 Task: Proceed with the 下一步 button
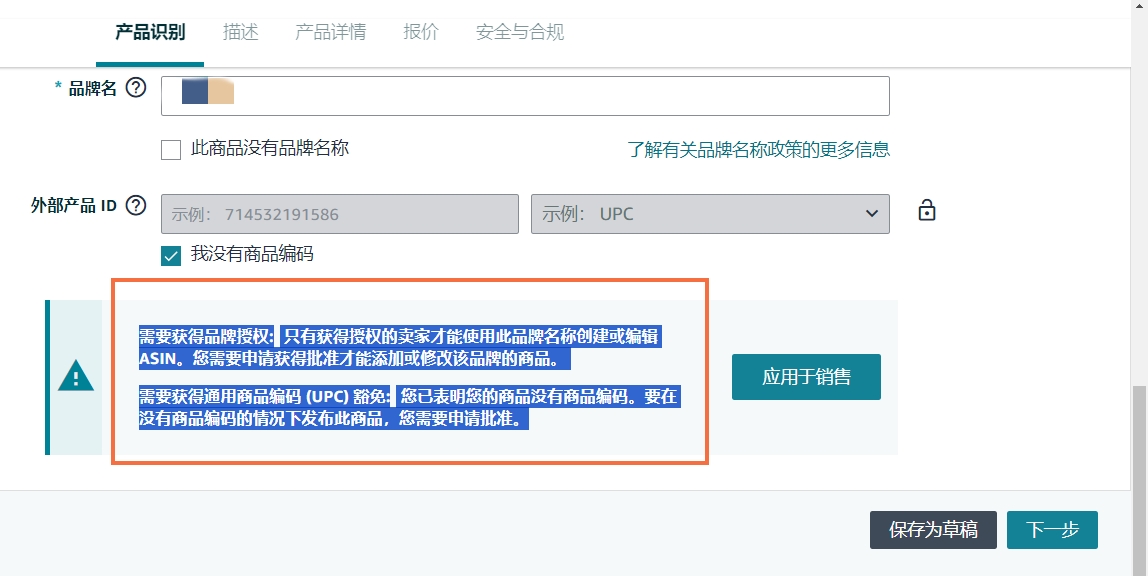(x=1052, y=530)
